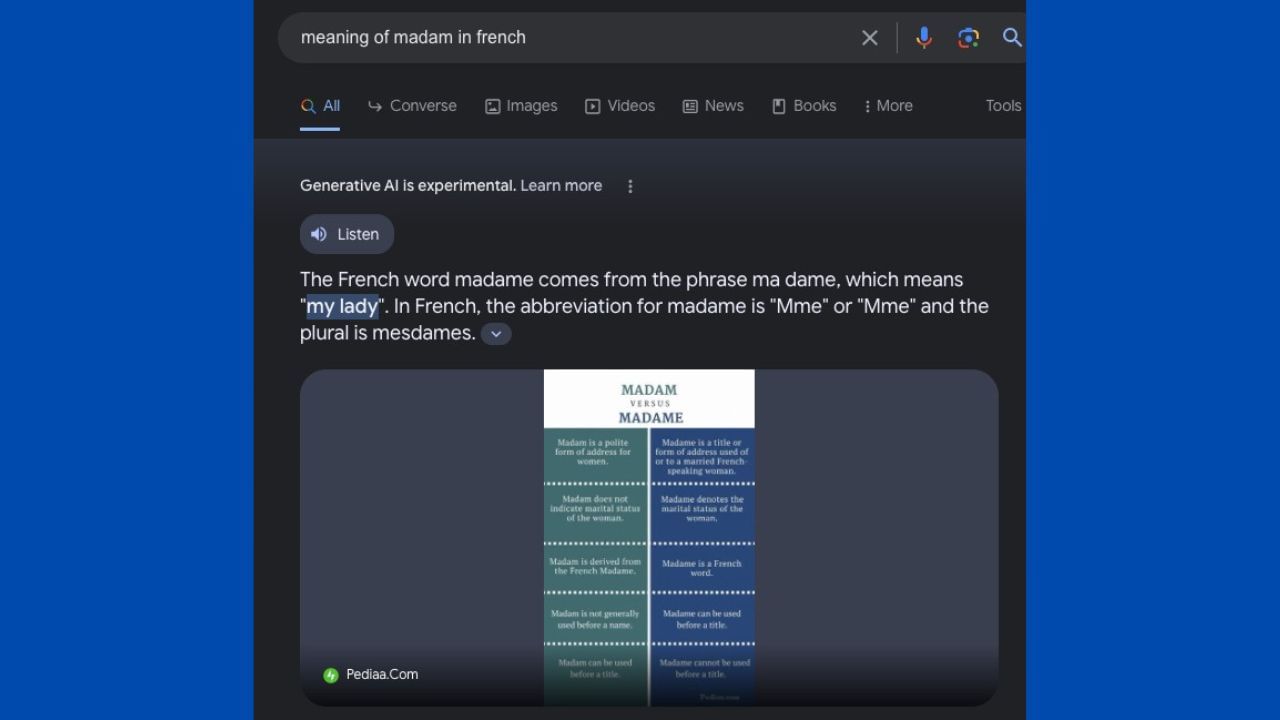
Task: Switch to the Images tab
Action: tap(521, 106)
